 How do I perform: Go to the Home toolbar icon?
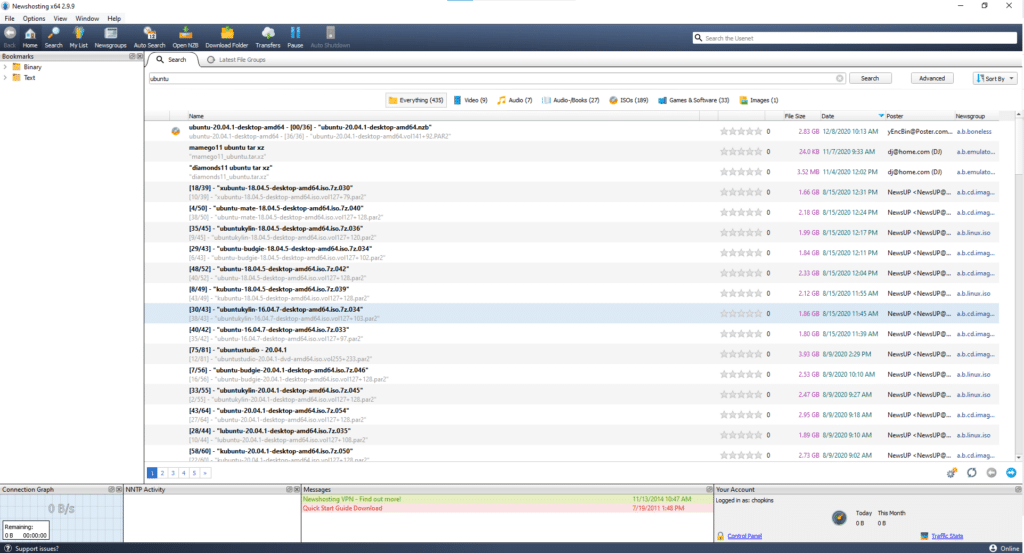(x=30, y=37)
